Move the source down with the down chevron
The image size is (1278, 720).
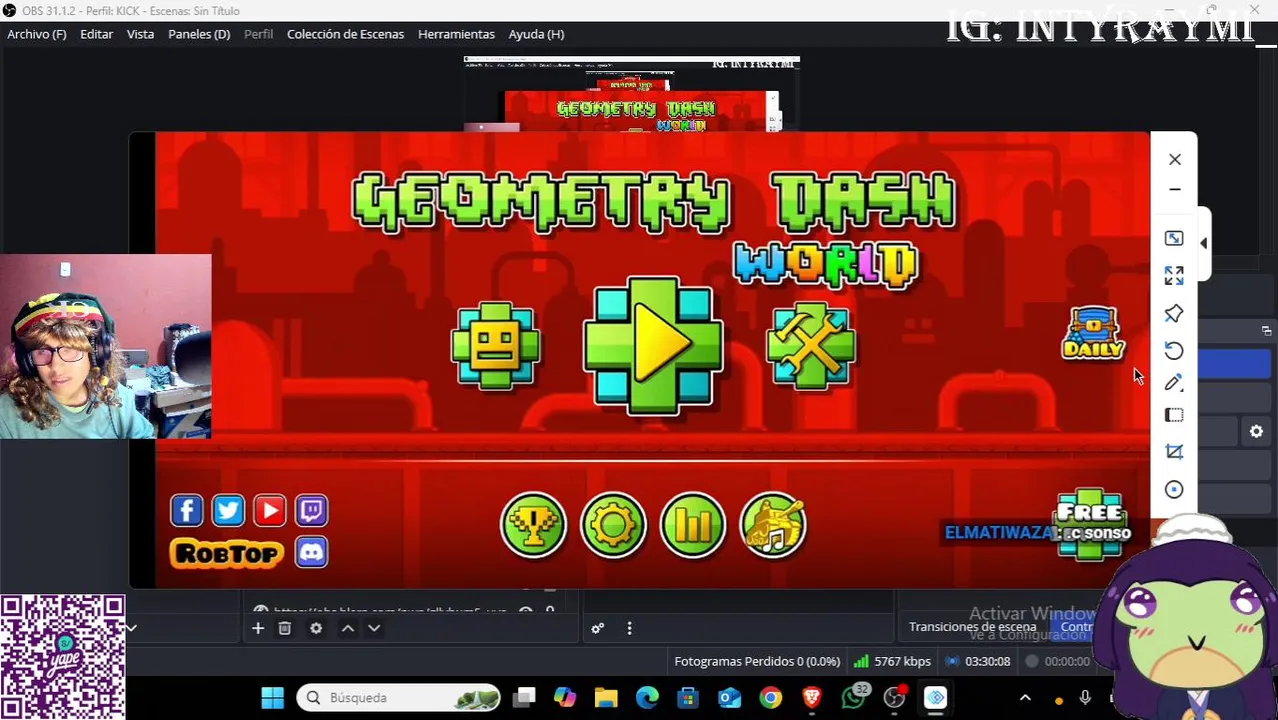tap(374, 628)
